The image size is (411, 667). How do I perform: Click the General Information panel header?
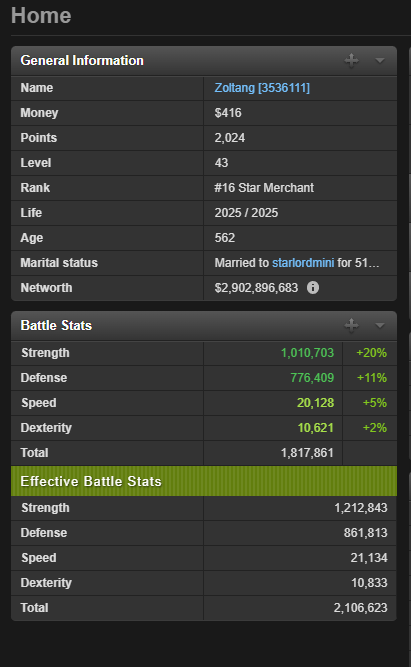tap(204, 61)
